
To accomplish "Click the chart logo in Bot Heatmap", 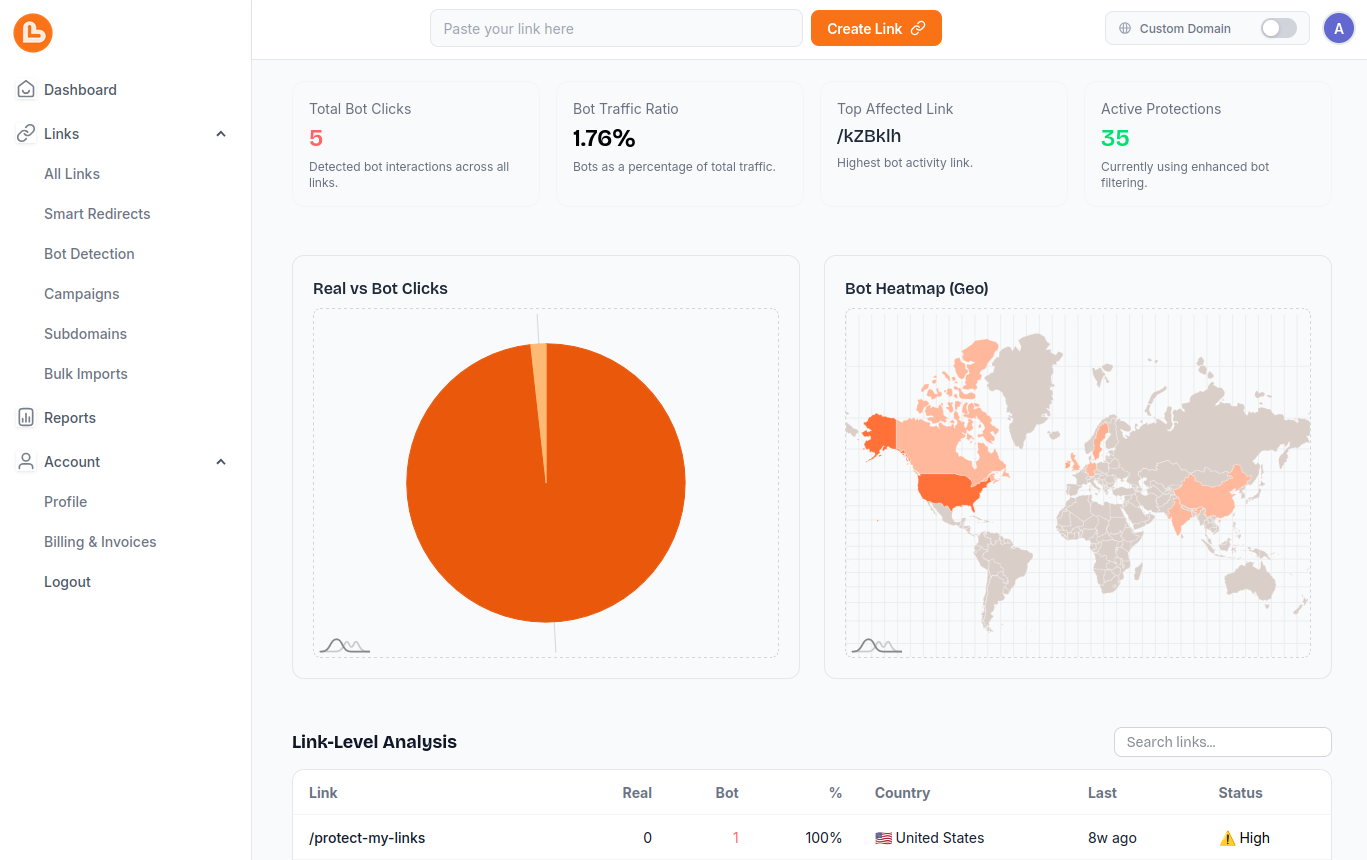I will (877, 646).
